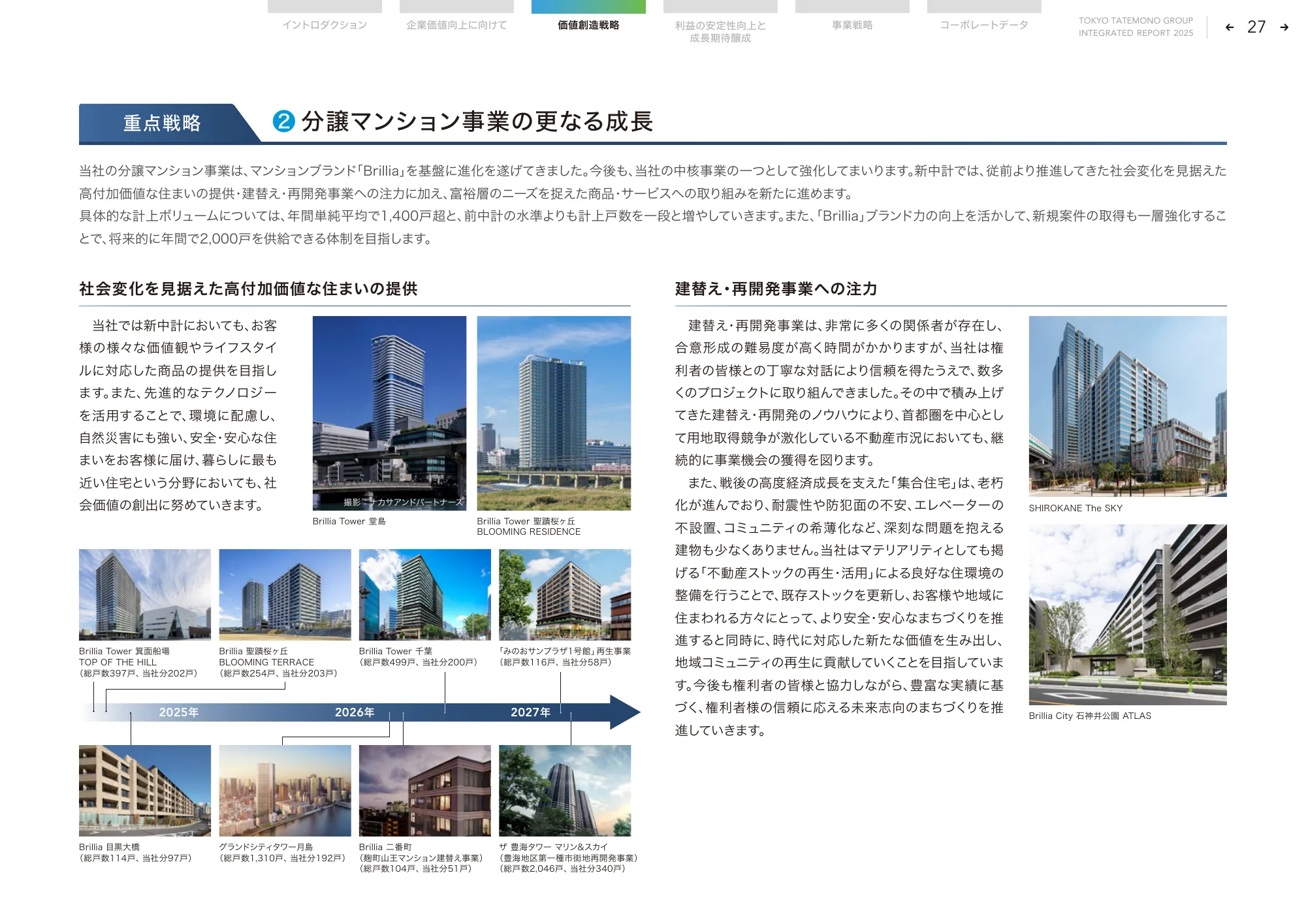Click the グランドシティタワー月島 thumbnail
Viewport: 1306px width, 924px height.
tap(285, 790)
